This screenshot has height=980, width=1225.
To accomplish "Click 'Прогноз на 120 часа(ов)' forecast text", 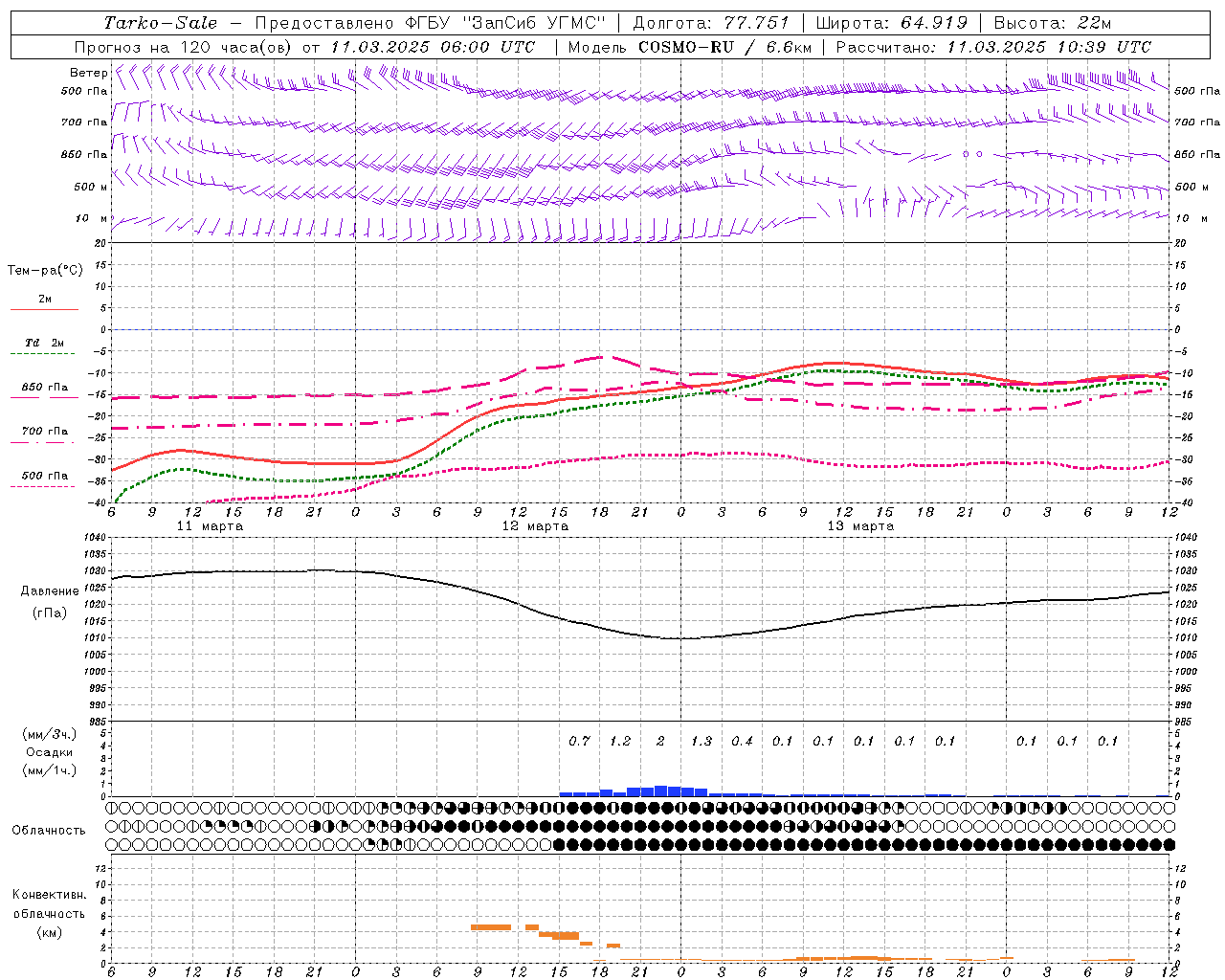I will (x=183, y=47).
